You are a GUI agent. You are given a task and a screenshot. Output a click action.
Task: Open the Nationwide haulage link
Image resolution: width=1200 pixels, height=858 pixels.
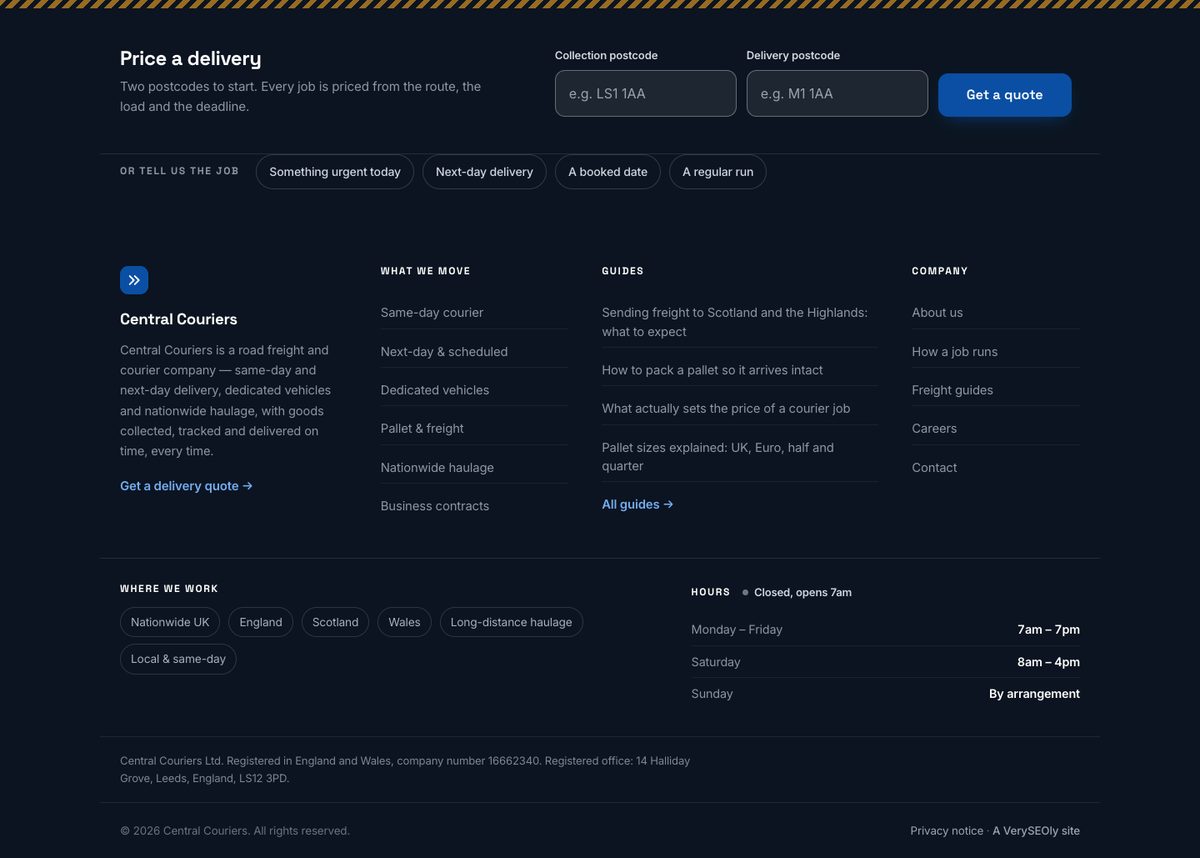point(437,467)
